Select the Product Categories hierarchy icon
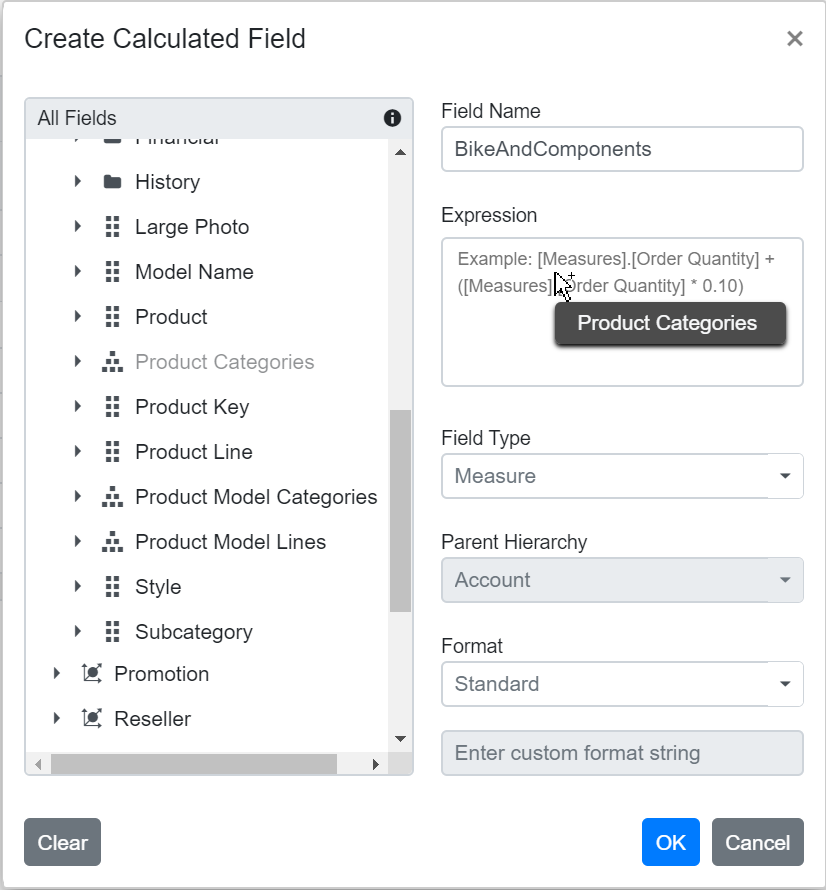This screenshot has width=826, height=890. coord(112,362)
